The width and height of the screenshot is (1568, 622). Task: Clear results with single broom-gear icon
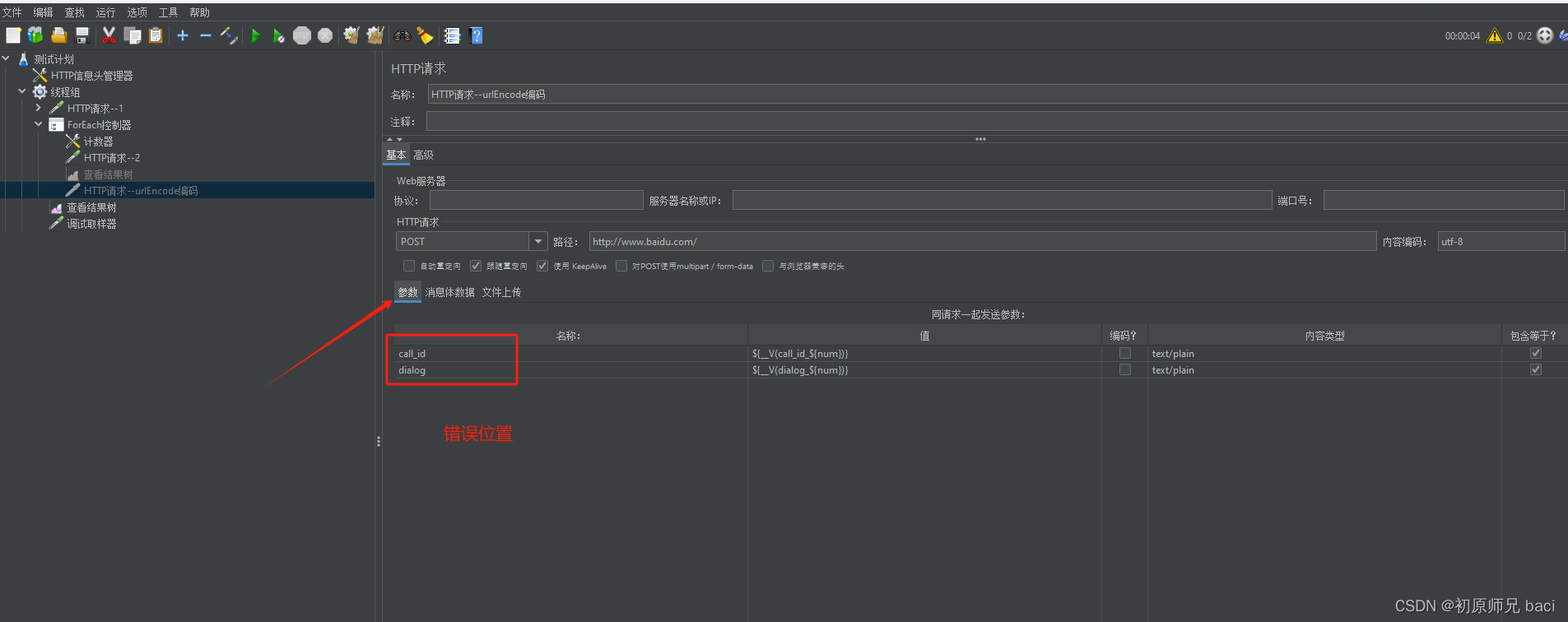(x=351, y=35)
